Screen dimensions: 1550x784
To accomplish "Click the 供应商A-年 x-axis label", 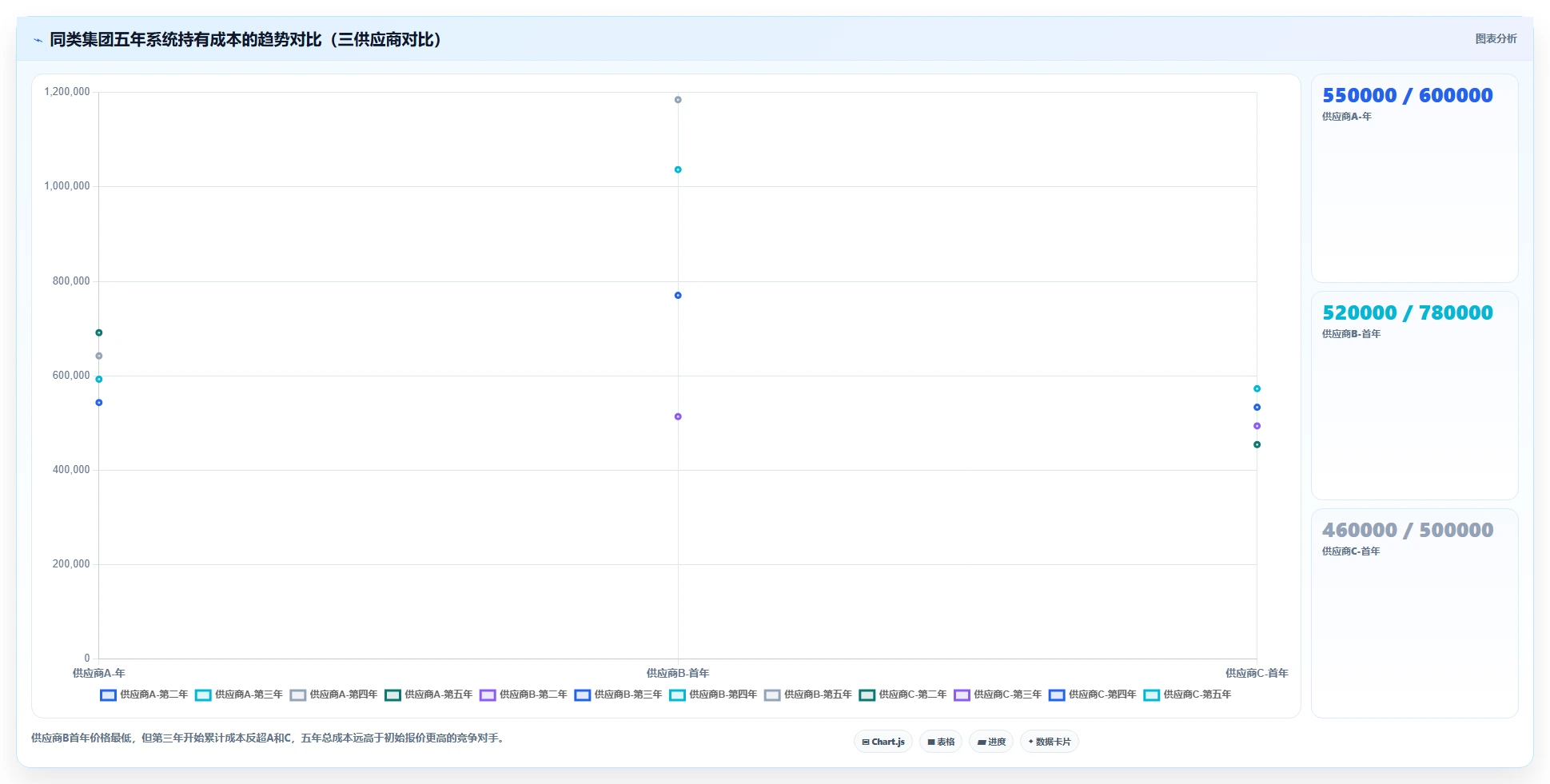I will point(99,673).
